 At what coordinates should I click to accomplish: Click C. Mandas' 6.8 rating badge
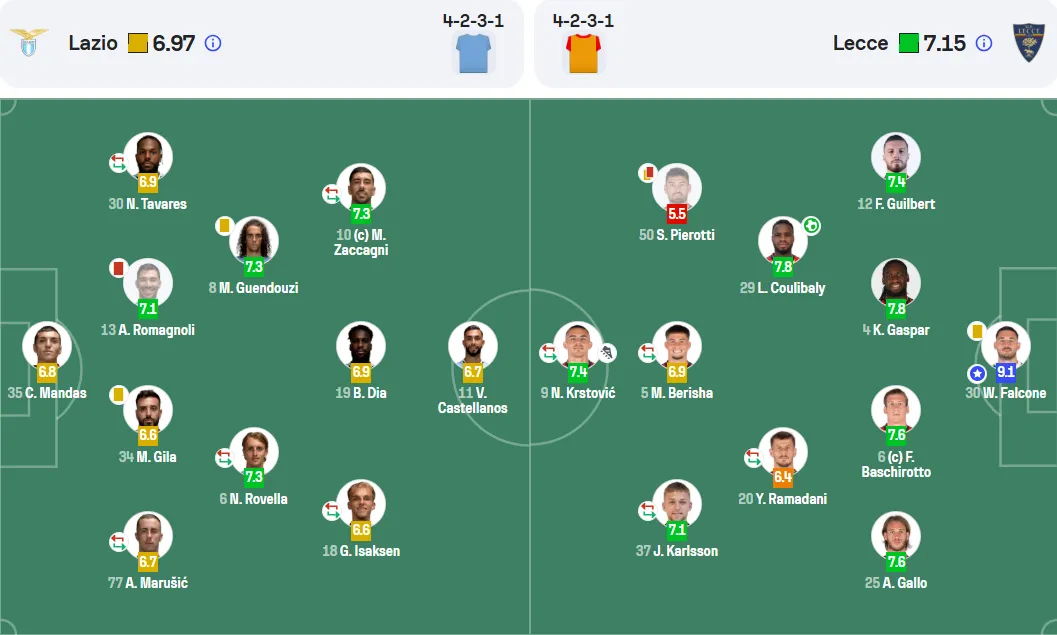[x=47, y=371]
